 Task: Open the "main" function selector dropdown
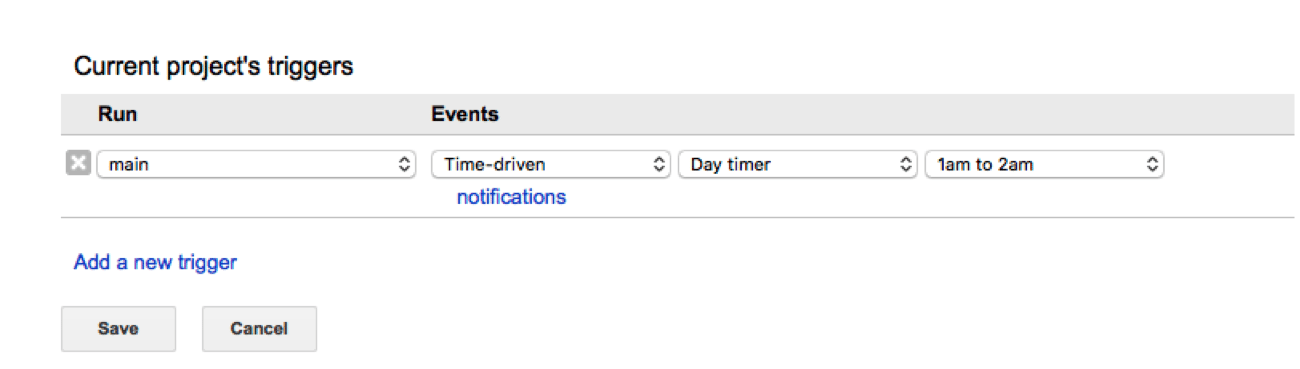pyautogui.click(x=257, y=165)
